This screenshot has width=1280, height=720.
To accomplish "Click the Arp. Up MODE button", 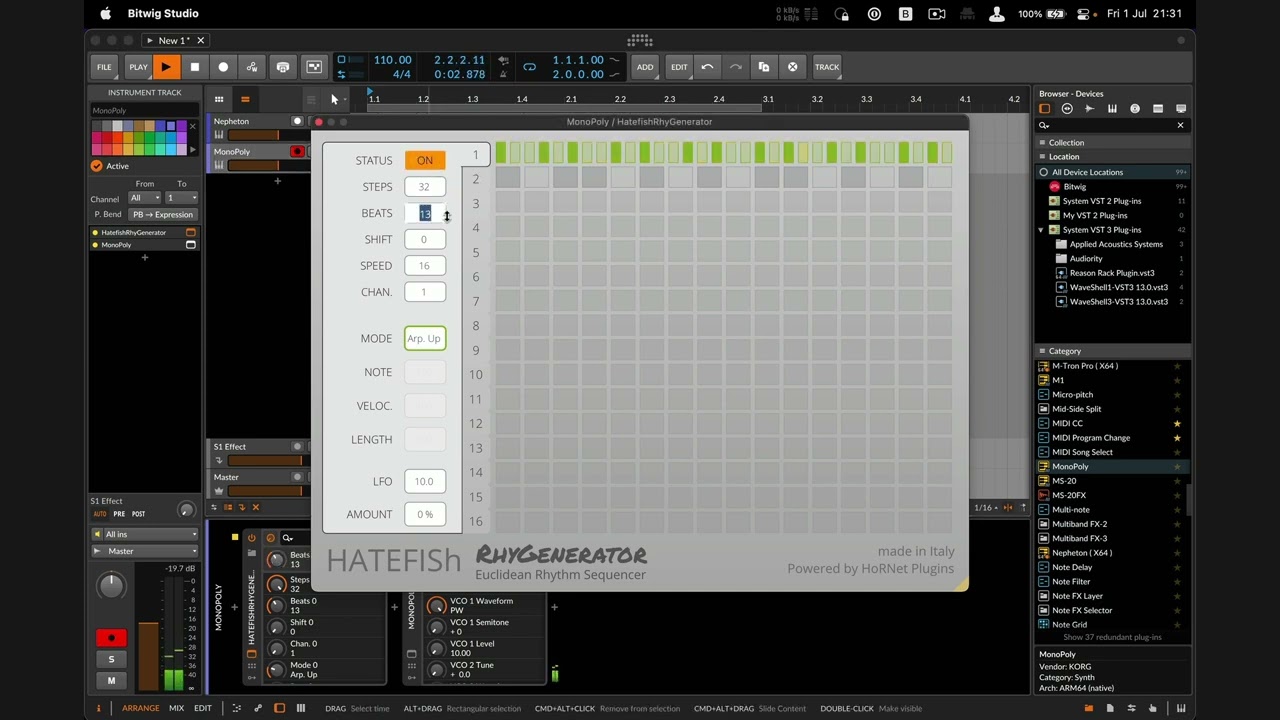I will (x=424, y=339).
